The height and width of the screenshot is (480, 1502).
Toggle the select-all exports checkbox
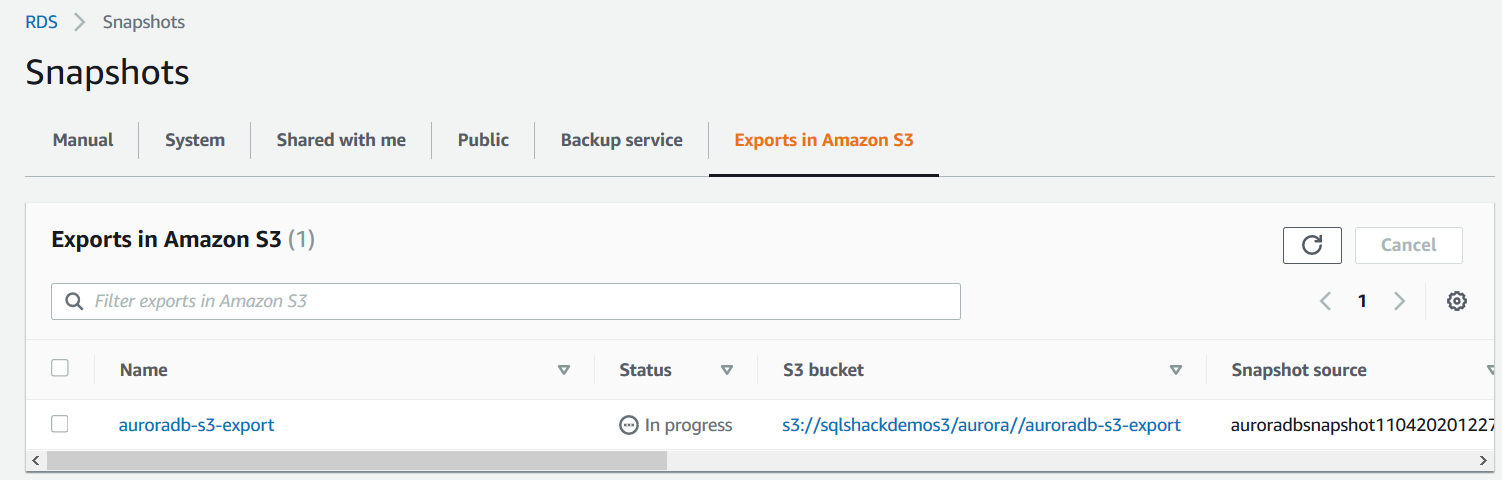coord(60,368)
